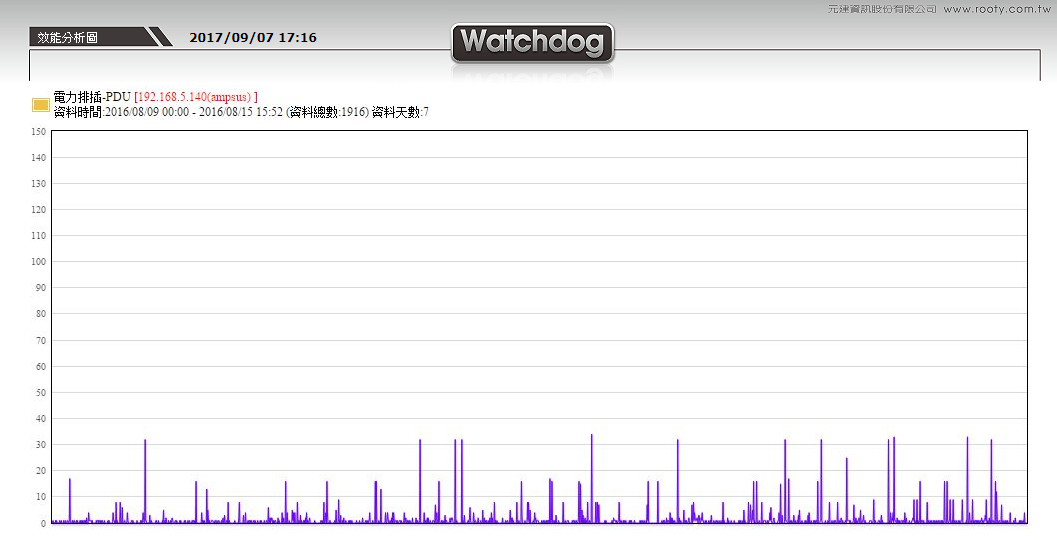
Task: Click the 30 label on the y-axis
Action: [x=41, y=445]
